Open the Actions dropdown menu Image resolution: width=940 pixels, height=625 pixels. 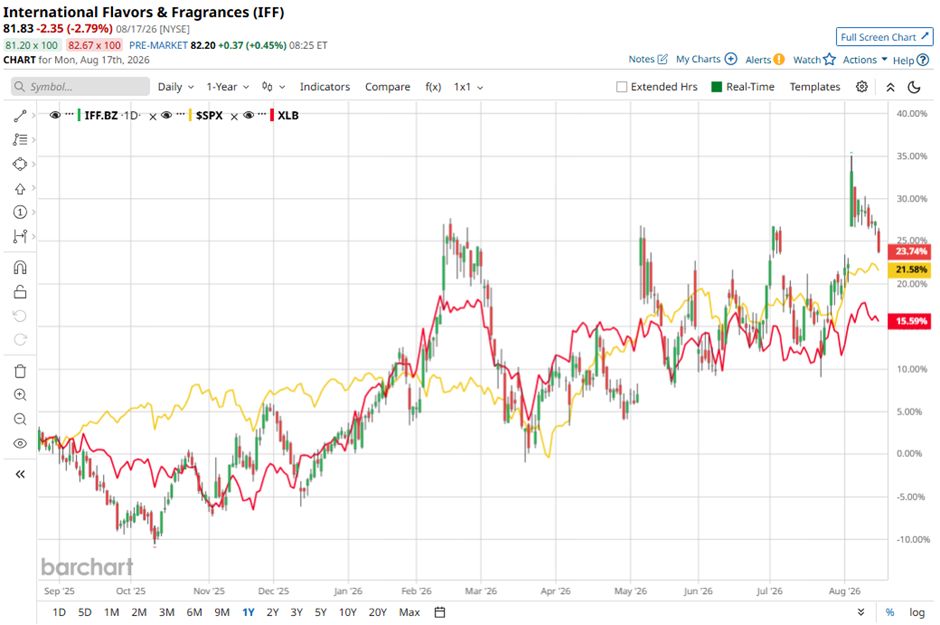(x=864, y=60)
